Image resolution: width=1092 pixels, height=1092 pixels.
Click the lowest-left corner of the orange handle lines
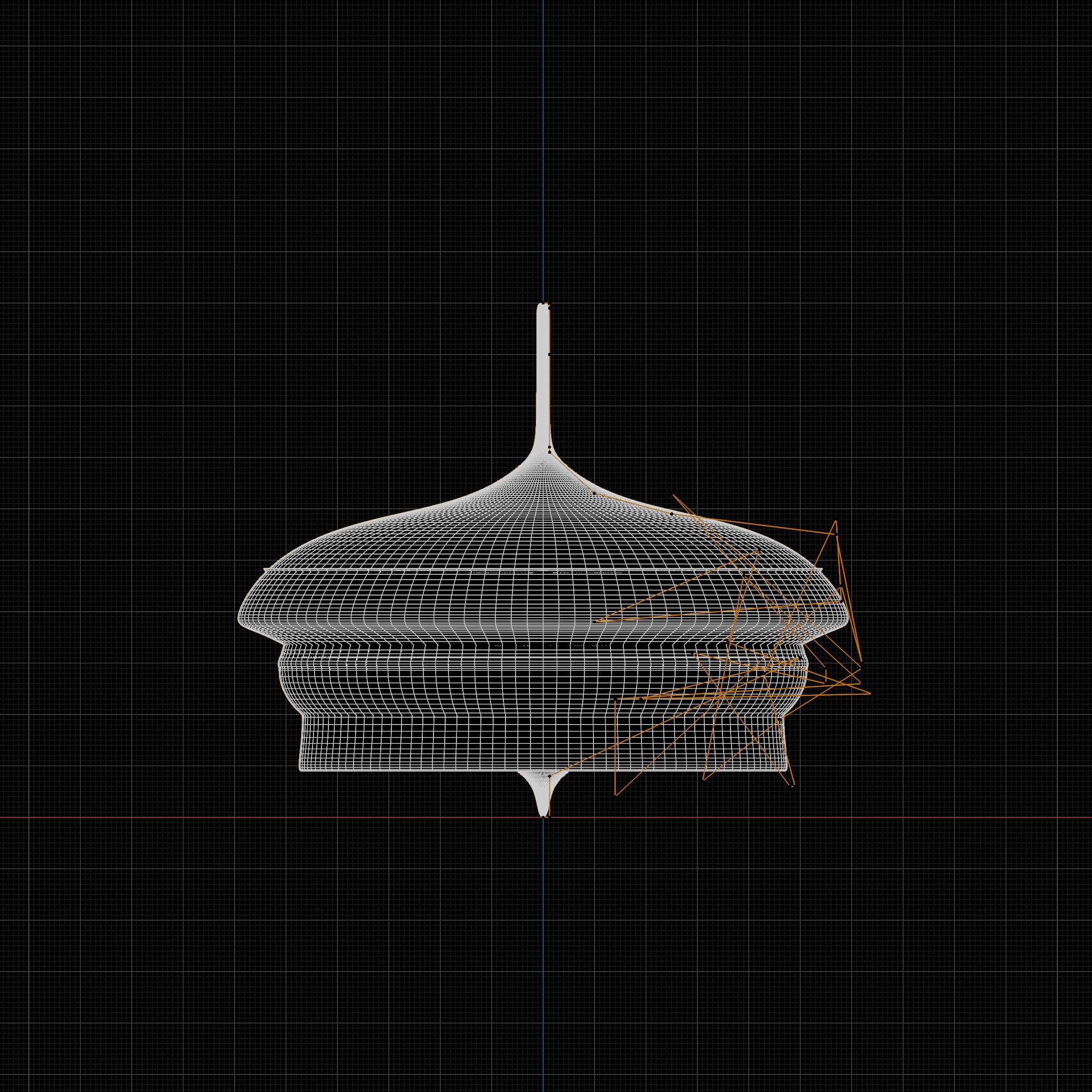[615, 795]
